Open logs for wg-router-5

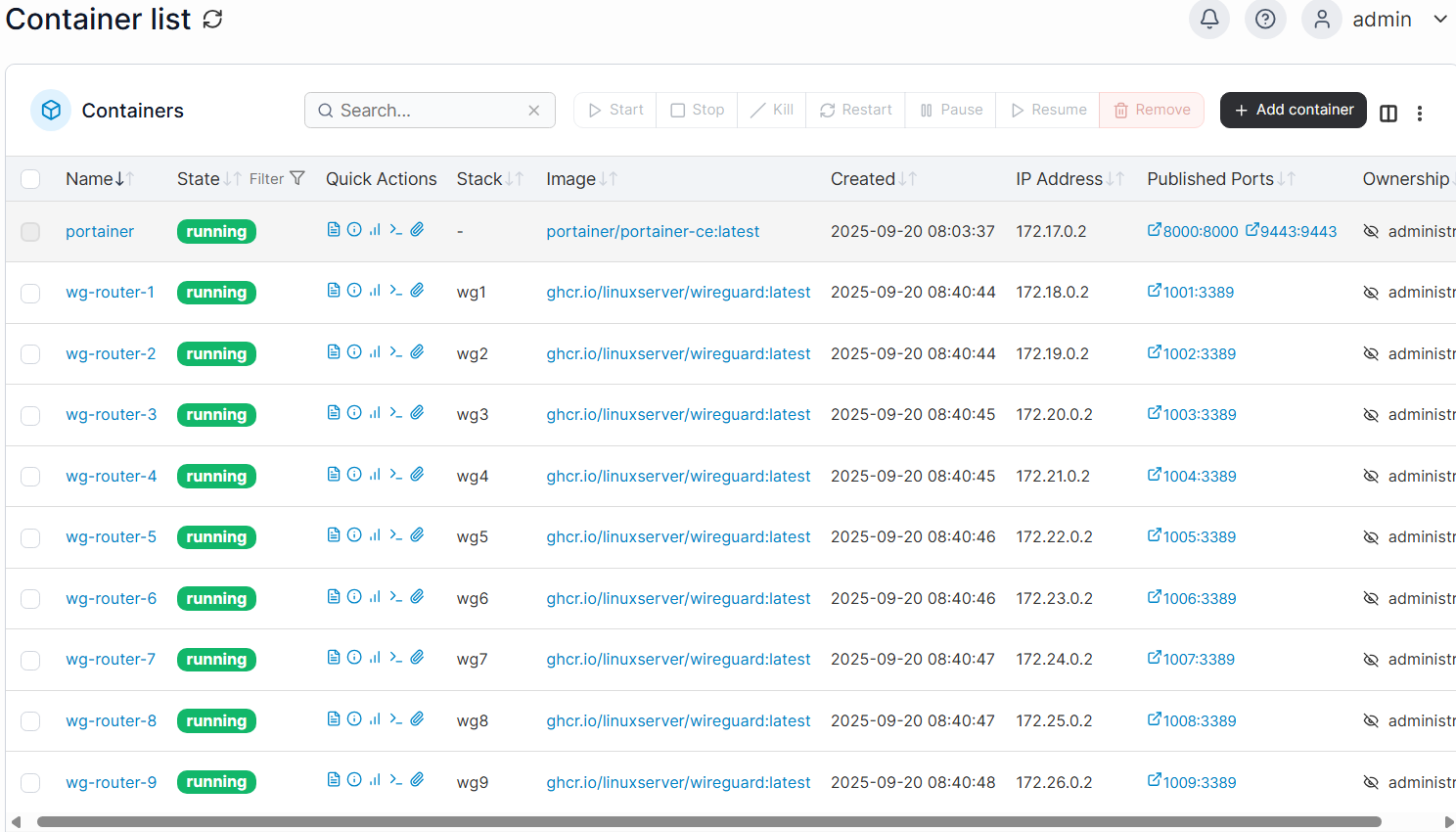[x=334, y=534]
